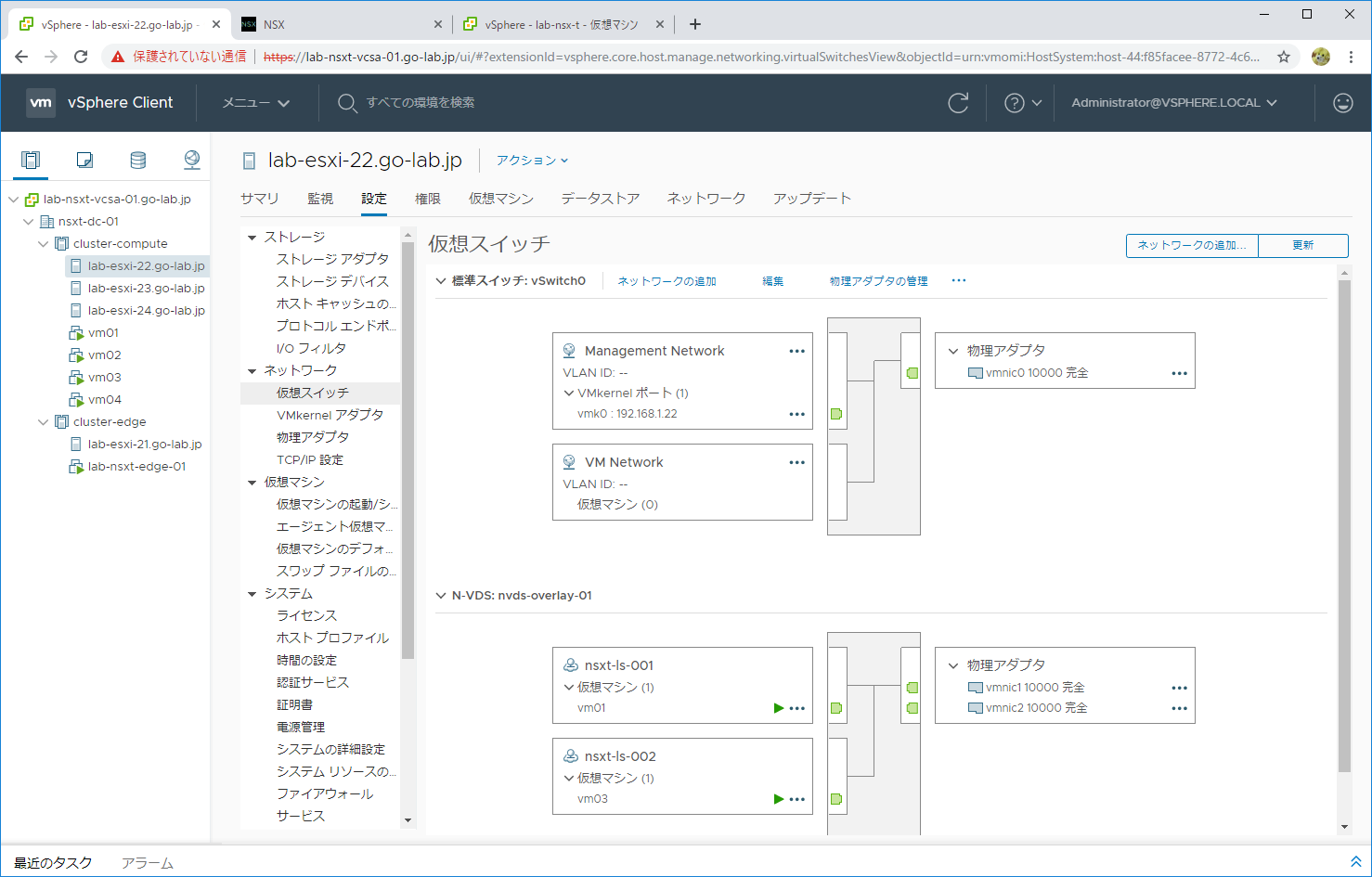
Task: Collapse the cluster-compute node
Action: [x=43, y=244]
